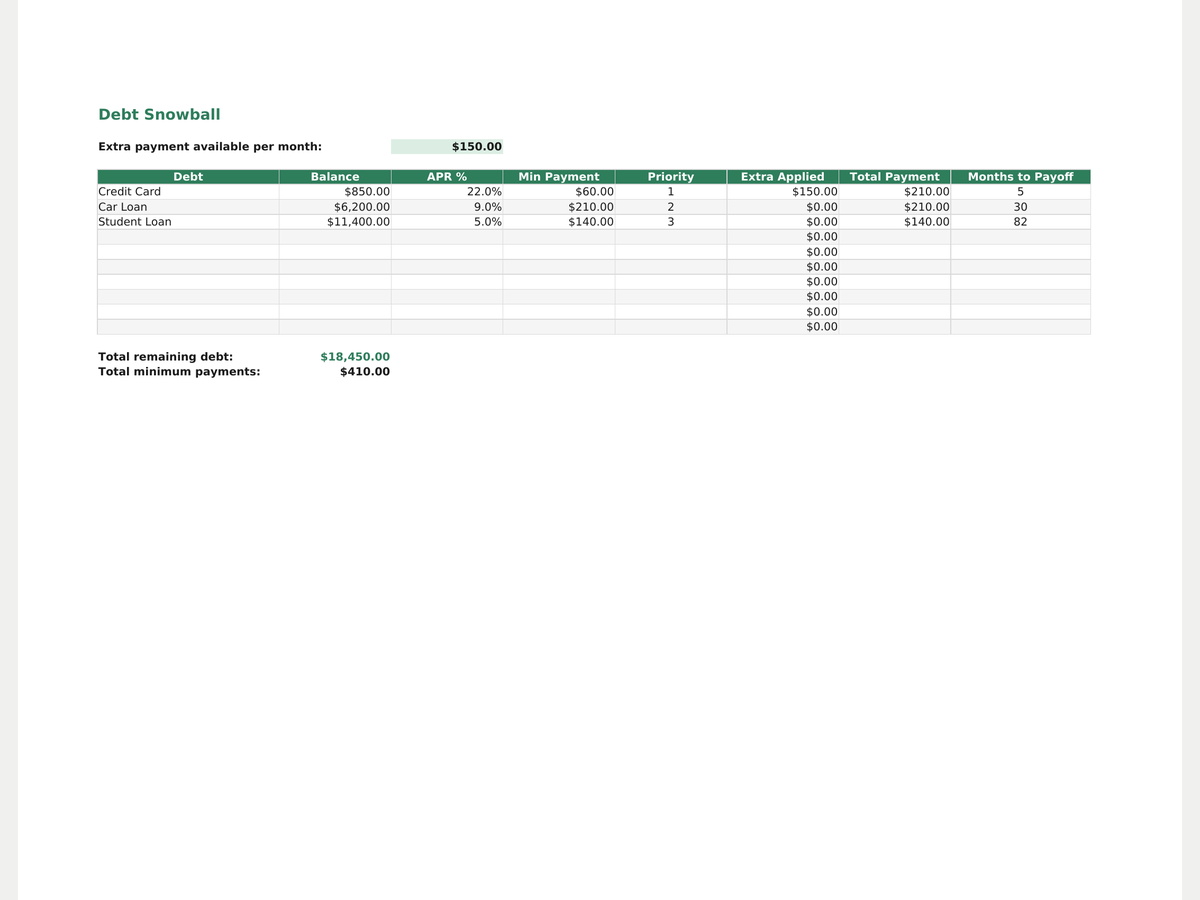Select Student Loan's $140.00 total payment cell

point(895,222)
